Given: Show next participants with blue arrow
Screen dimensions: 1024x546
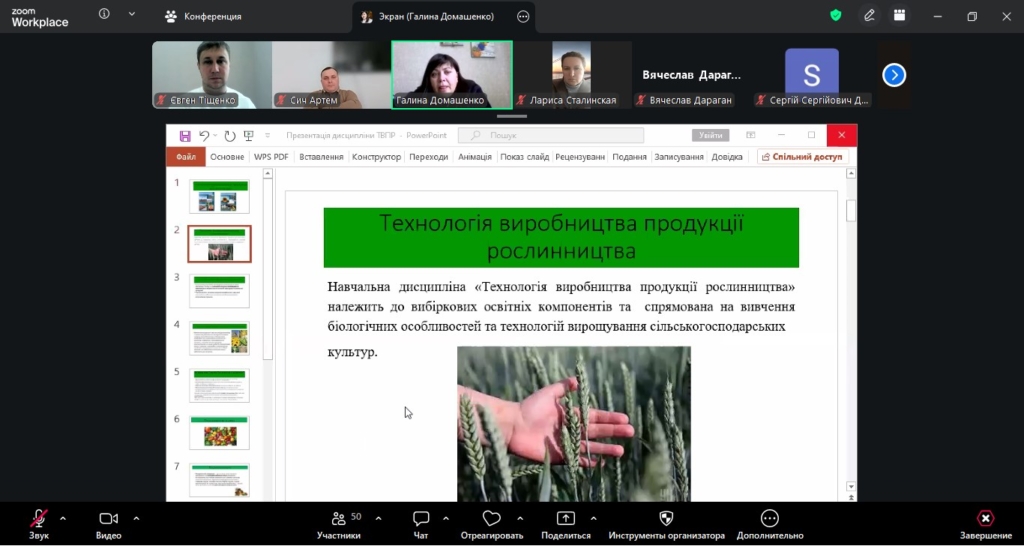Looking at the screenshot, I should click(x=894, y=75).
